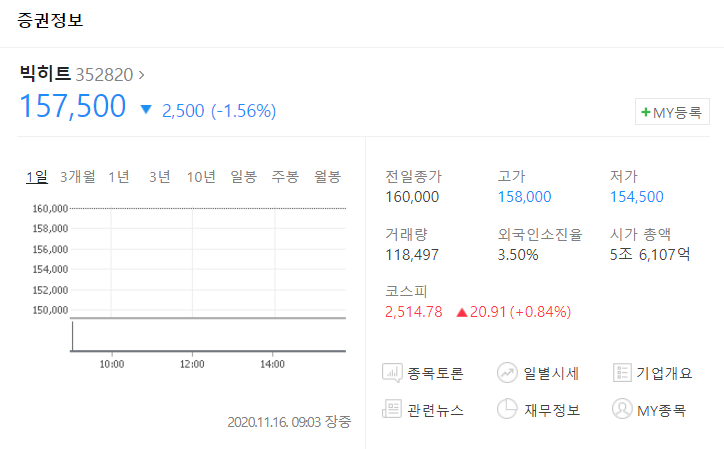Click the 고가 value 158,000

[x=524, y=197]
